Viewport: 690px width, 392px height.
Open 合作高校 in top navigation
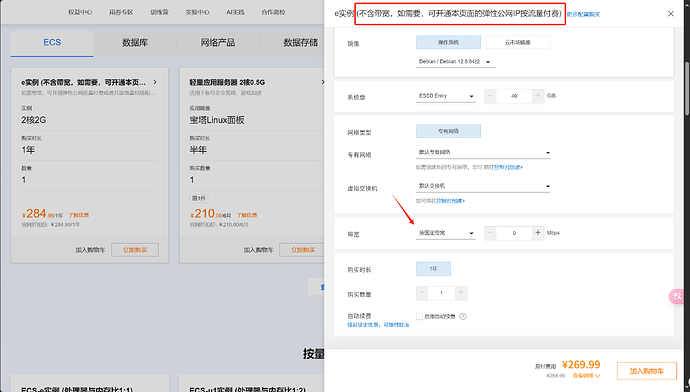(273, 12)
